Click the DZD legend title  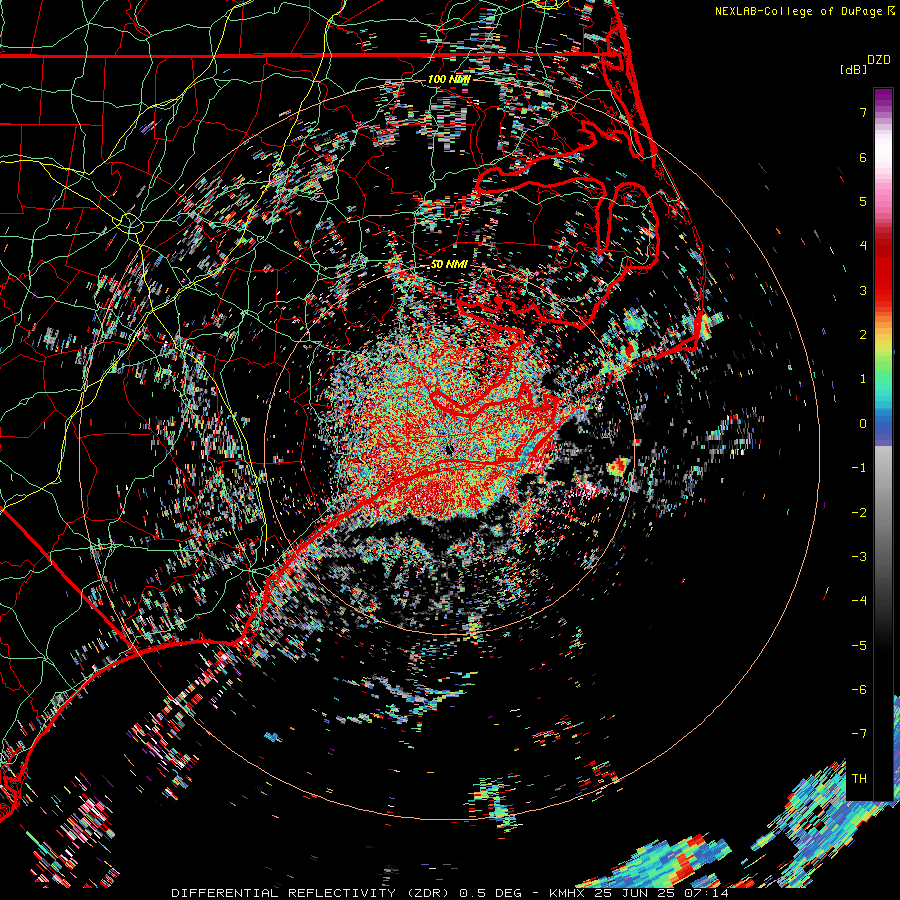coord(879,60)
